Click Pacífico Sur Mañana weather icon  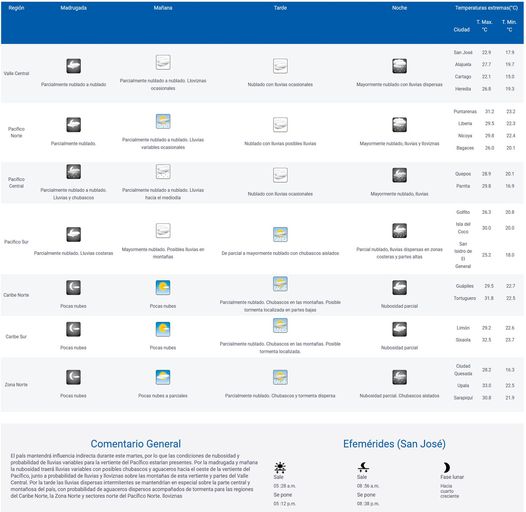tap(163, 231)
